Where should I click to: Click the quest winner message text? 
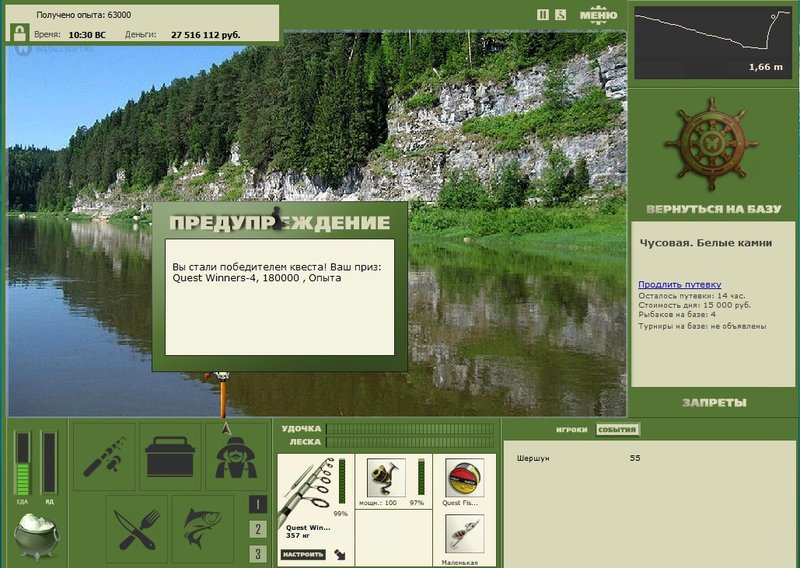pos(277,273)
